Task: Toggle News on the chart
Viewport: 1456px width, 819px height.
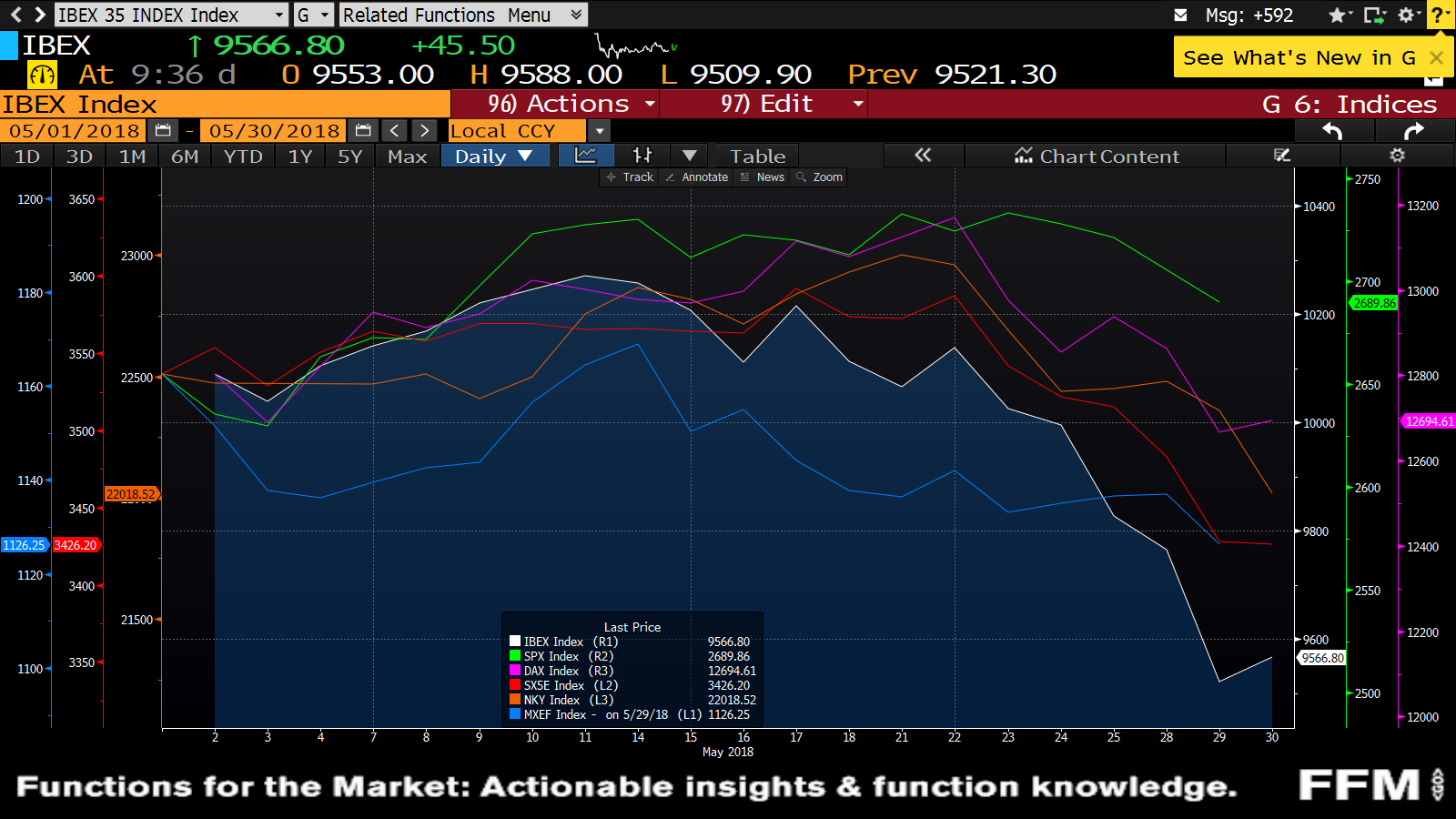Action: tap(763, 177)
